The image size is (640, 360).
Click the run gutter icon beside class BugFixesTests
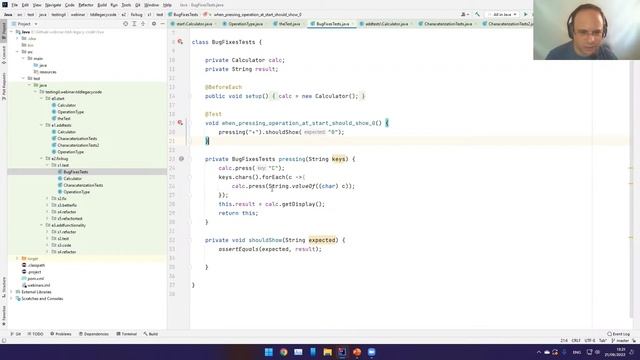(x=180, y=42)
